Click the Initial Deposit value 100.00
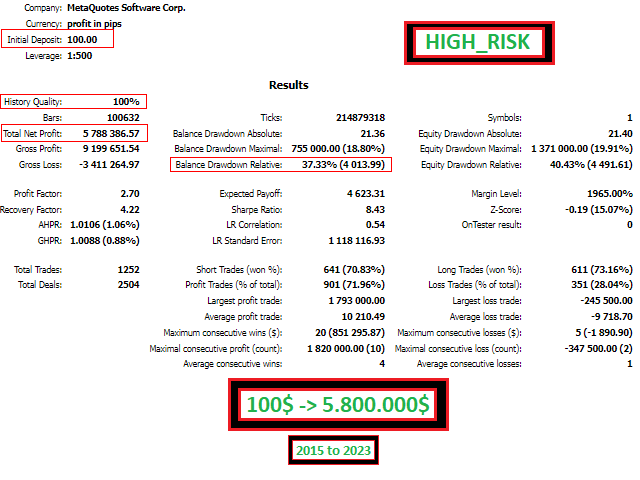This screenshot has height=480, width=640. (82, 40)
